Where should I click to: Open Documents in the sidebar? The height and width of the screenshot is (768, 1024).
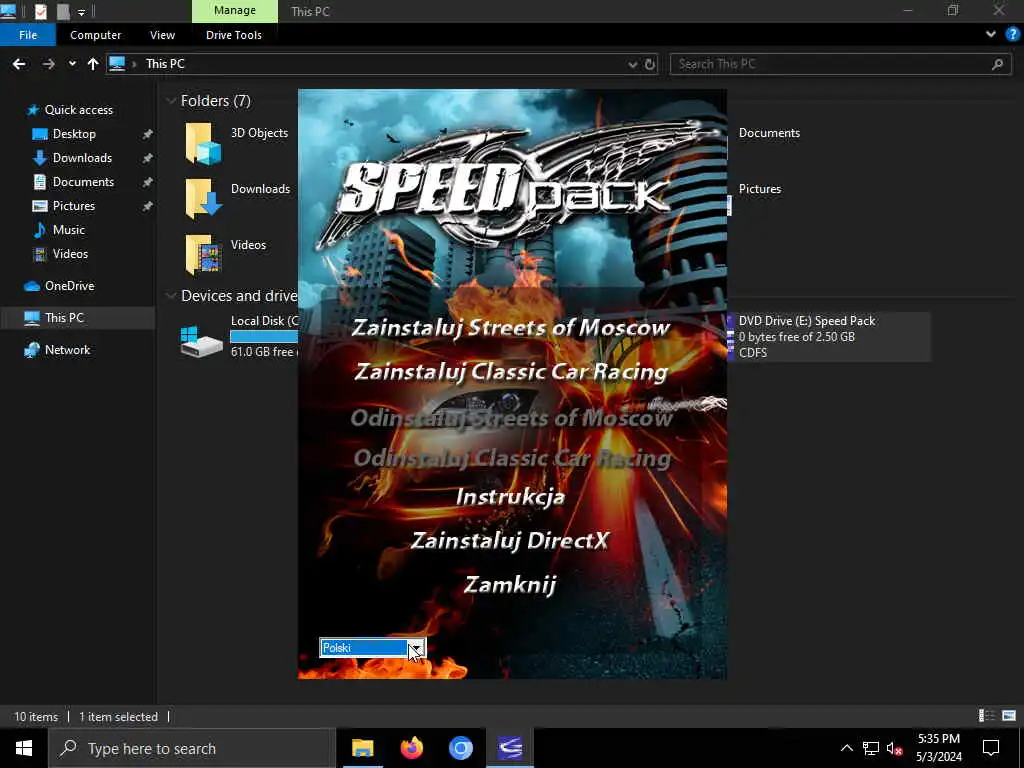[83, 182]
